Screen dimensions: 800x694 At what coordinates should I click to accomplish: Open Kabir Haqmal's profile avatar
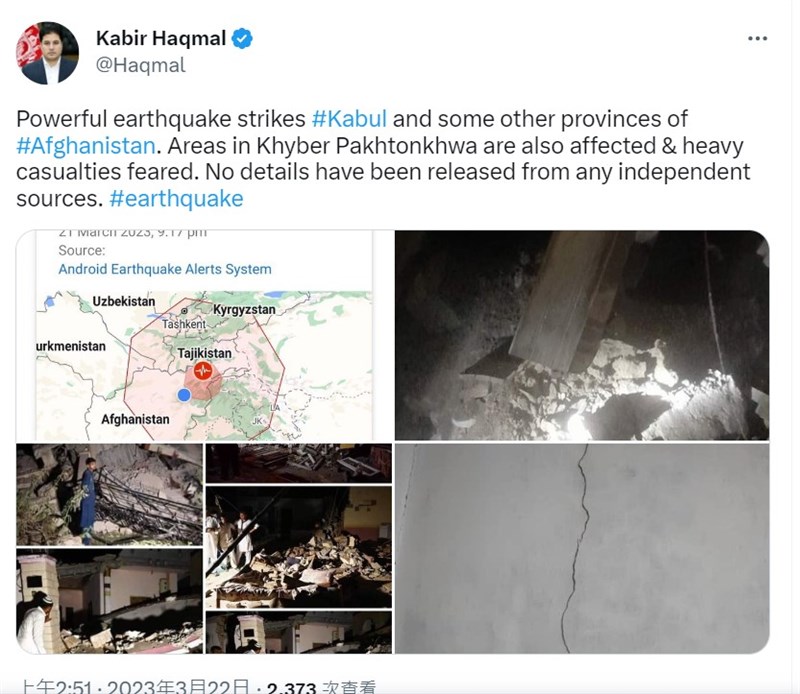click(x=47, y=53)
